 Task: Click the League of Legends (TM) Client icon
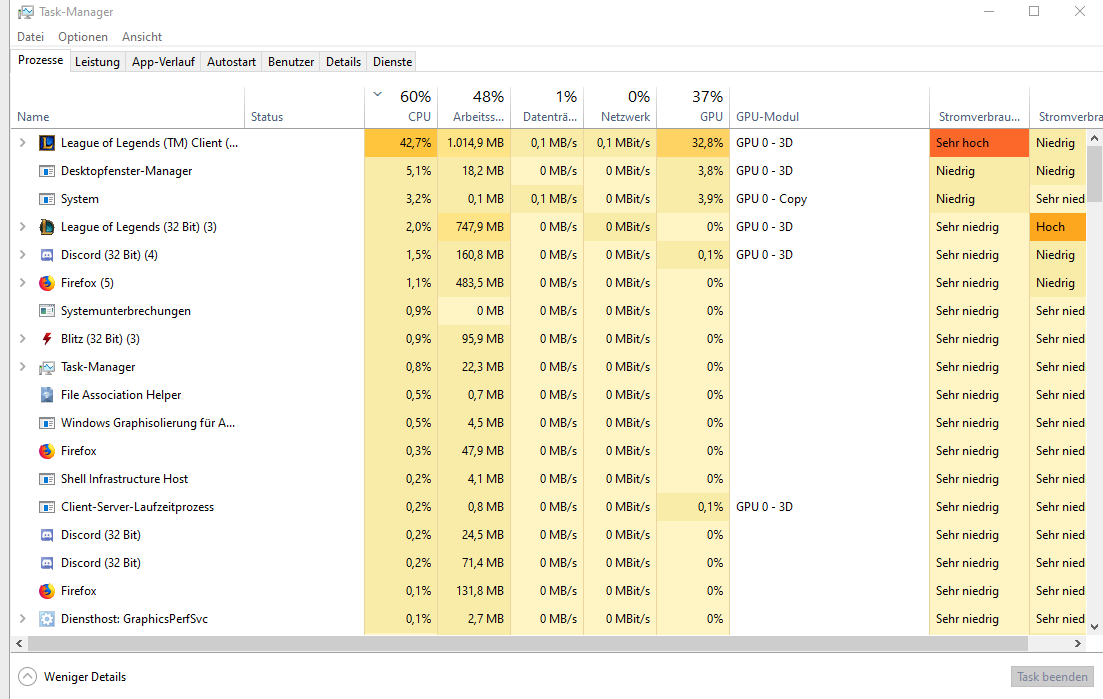(x=46, y=143)
